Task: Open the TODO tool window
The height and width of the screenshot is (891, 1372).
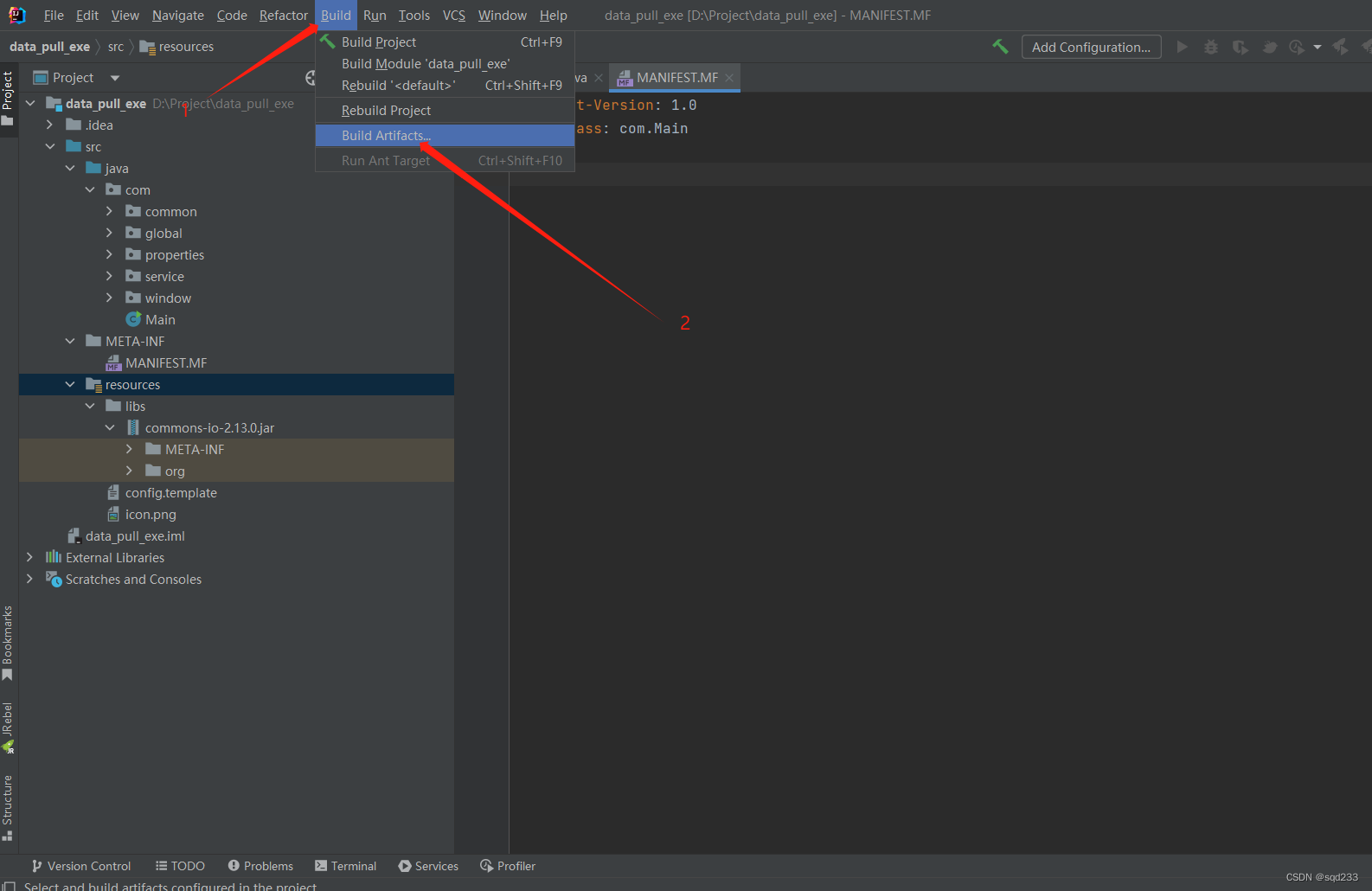Action: pos(180,866)
